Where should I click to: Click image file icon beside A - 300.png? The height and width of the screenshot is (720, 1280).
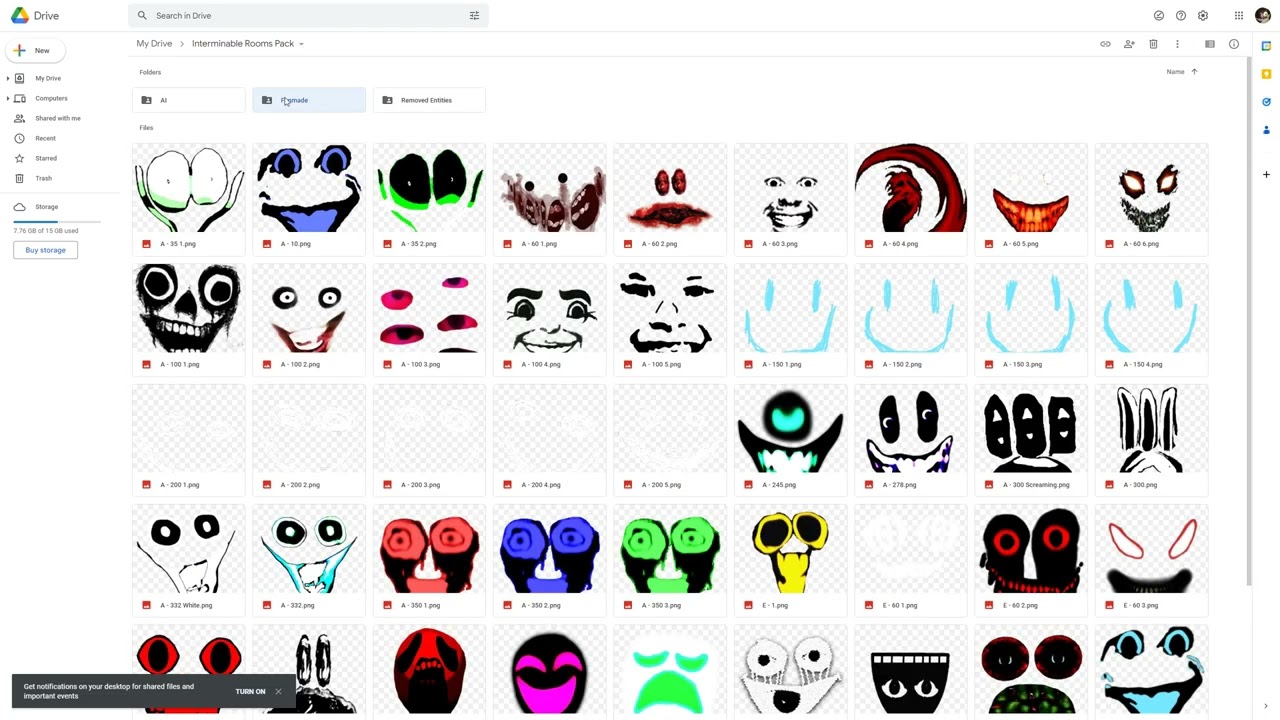[1109, 485]
